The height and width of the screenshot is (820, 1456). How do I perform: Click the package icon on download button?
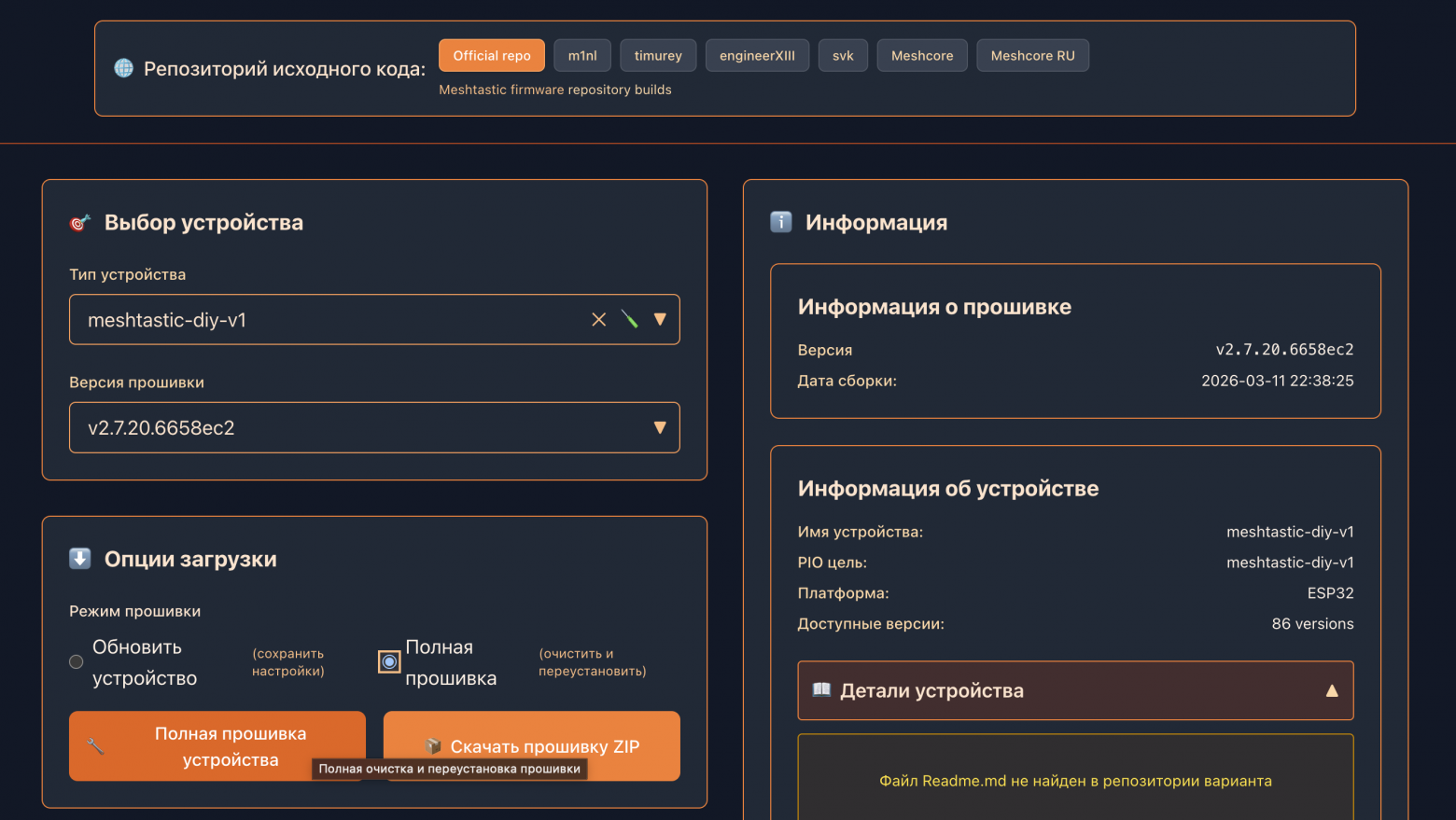pyautogui.click(x=433, y=746)
